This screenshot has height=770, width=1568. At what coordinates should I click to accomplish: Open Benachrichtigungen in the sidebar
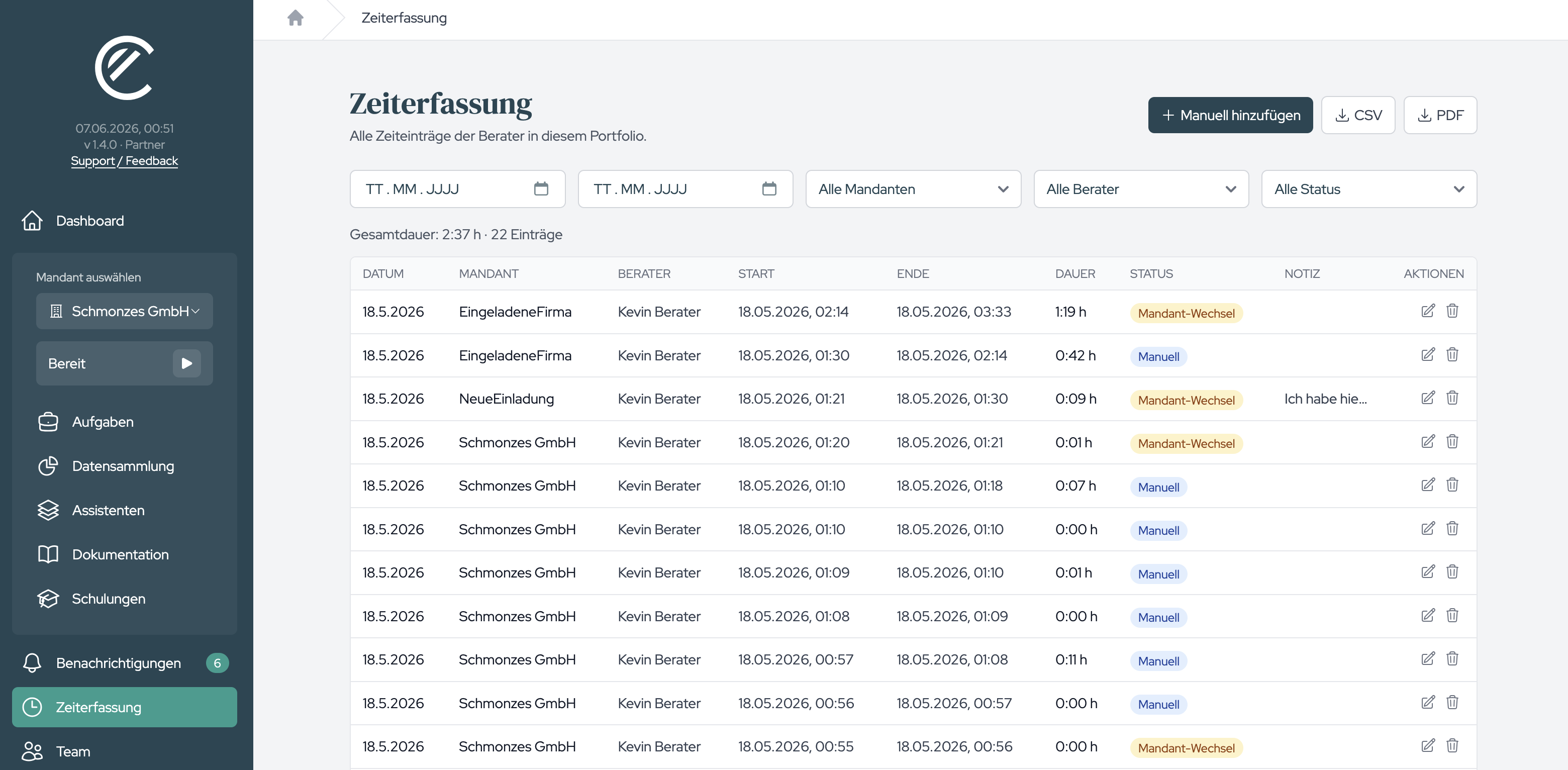coord(124,663)
